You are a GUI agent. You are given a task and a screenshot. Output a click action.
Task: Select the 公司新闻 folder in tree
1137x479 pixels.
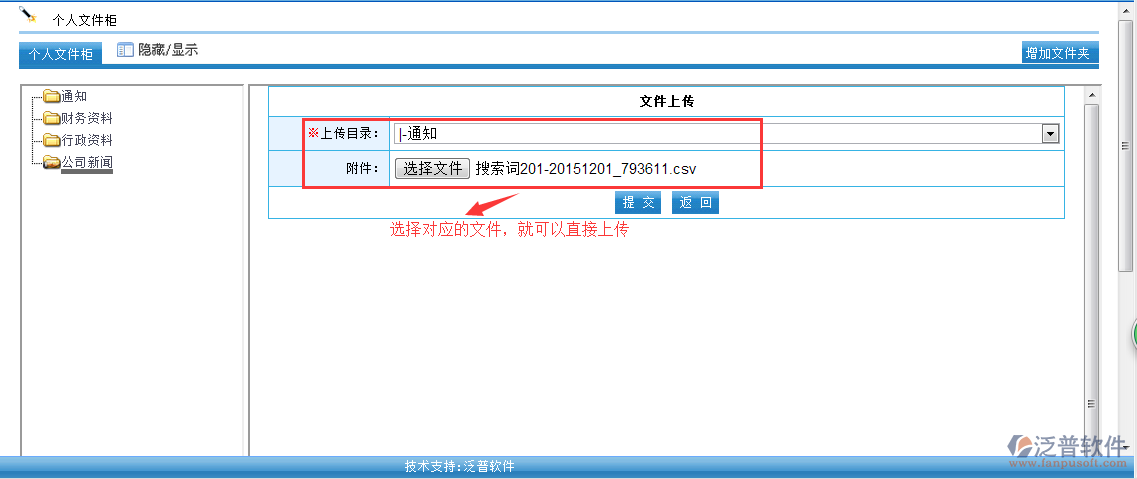click(87, 162)
